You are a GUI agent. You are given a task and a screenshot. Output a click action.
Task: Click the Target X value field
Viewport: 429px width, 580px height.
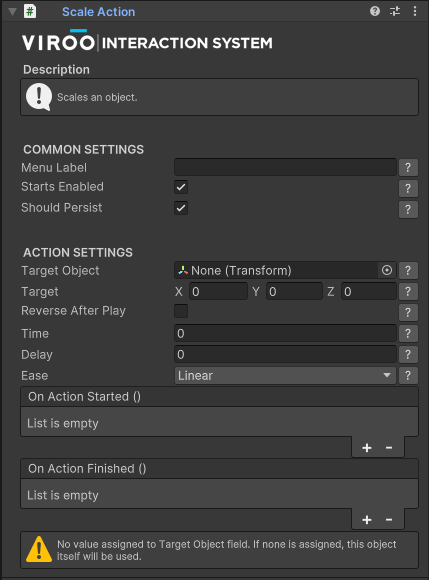(x=218, y=291)
